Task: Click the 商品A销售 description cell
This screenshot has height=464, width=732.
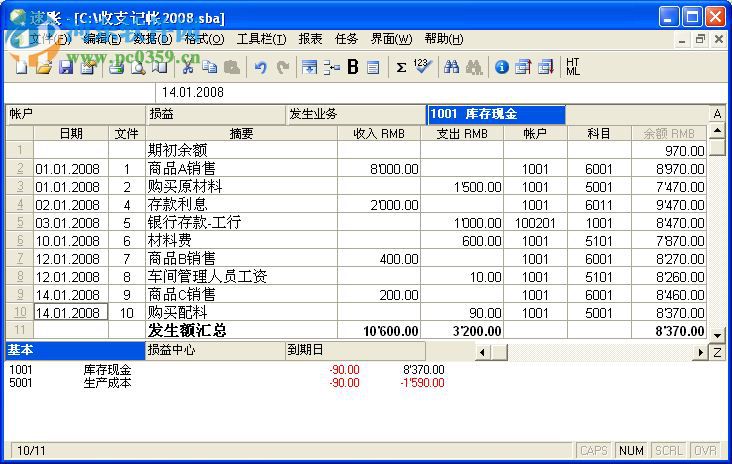Action: click(241, 169)
